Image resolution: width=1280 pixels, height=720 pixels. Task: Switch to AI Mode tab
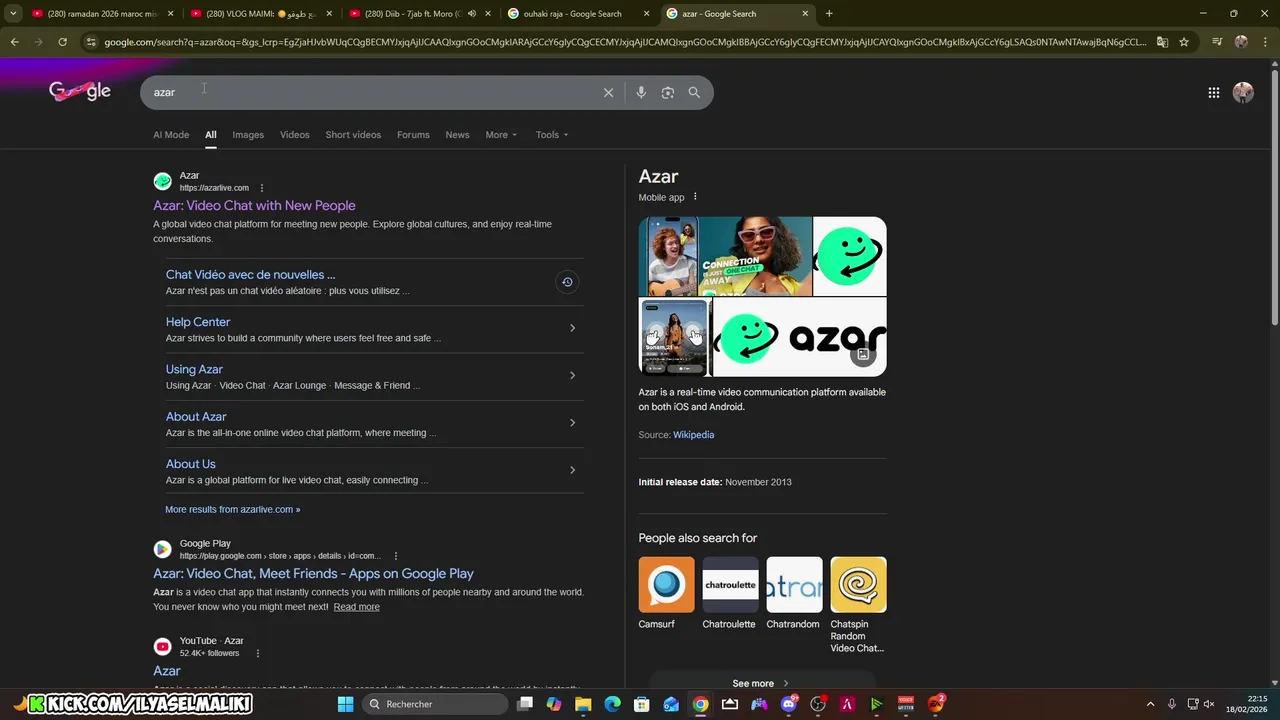point(171,135)
